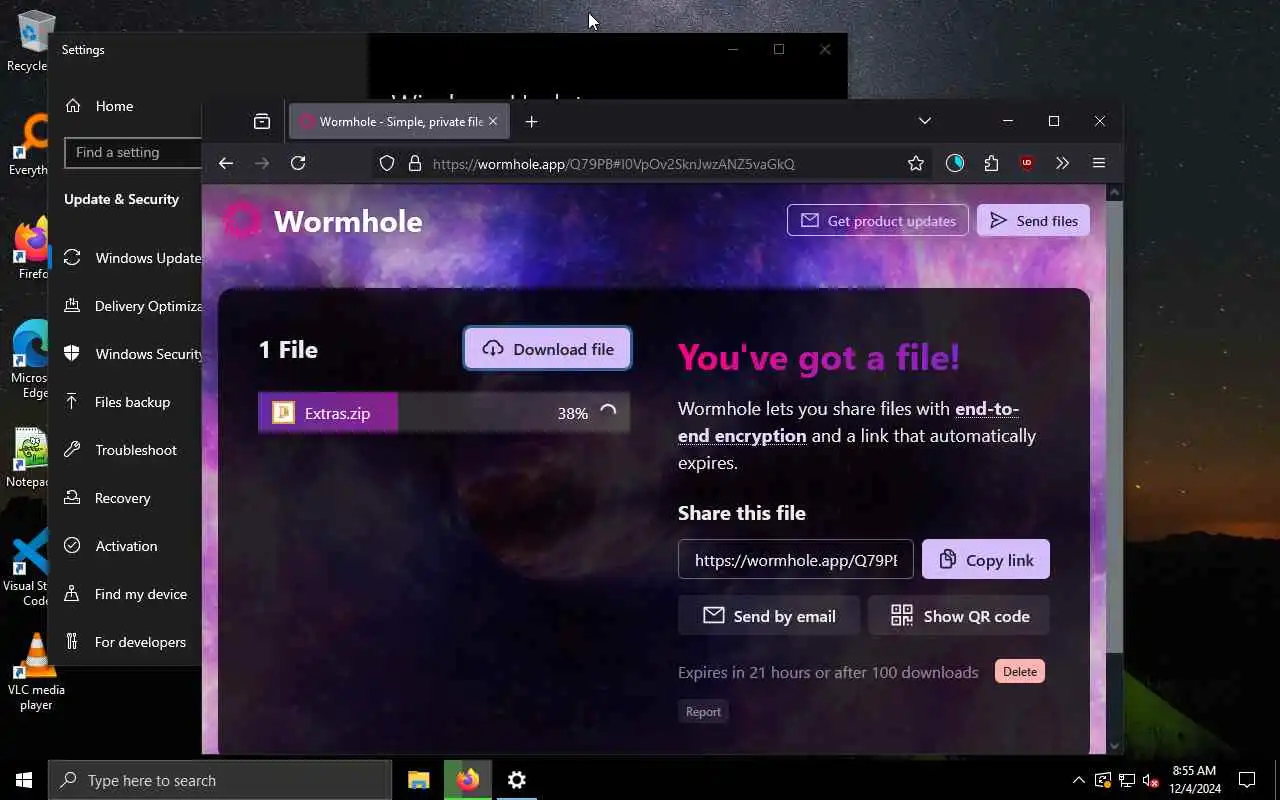Click Show QR code button
Viewport: 1280px width, 800px height.
[959, 616]
